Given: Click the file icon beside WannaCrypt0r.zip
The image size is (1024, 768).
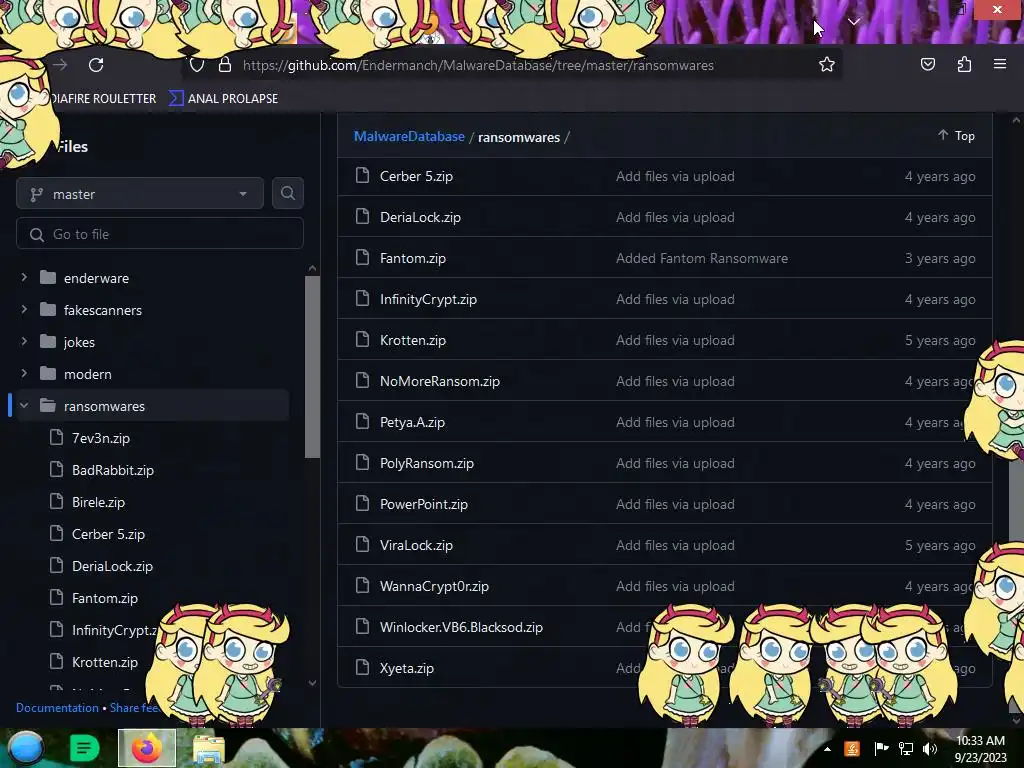Looking at the screenshot, I should (x=362, y=586).
